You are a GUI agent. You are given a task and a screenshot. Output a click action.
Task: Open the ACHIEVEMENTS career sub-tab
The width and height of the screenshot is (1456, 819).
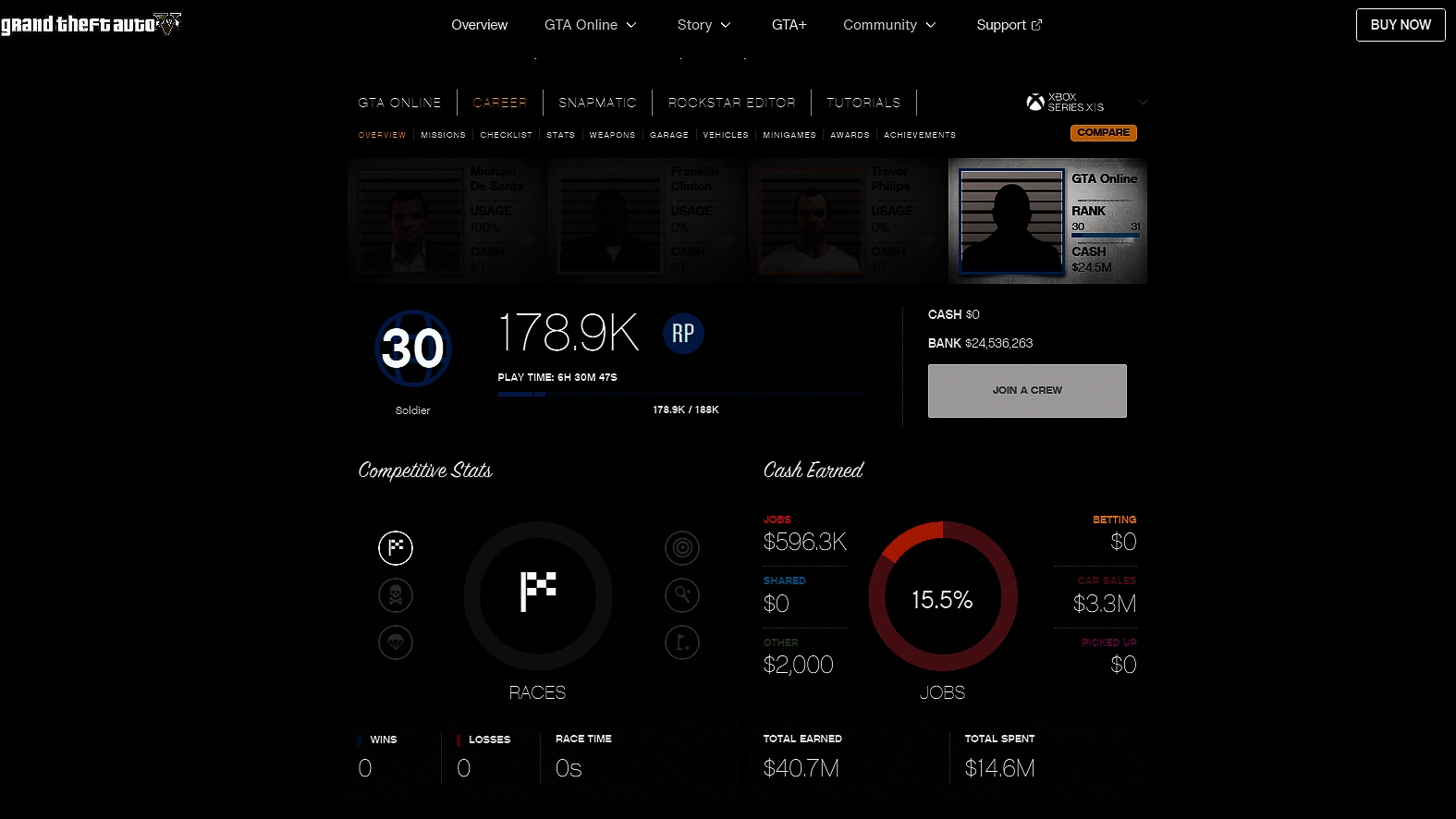tap(920, 135)
